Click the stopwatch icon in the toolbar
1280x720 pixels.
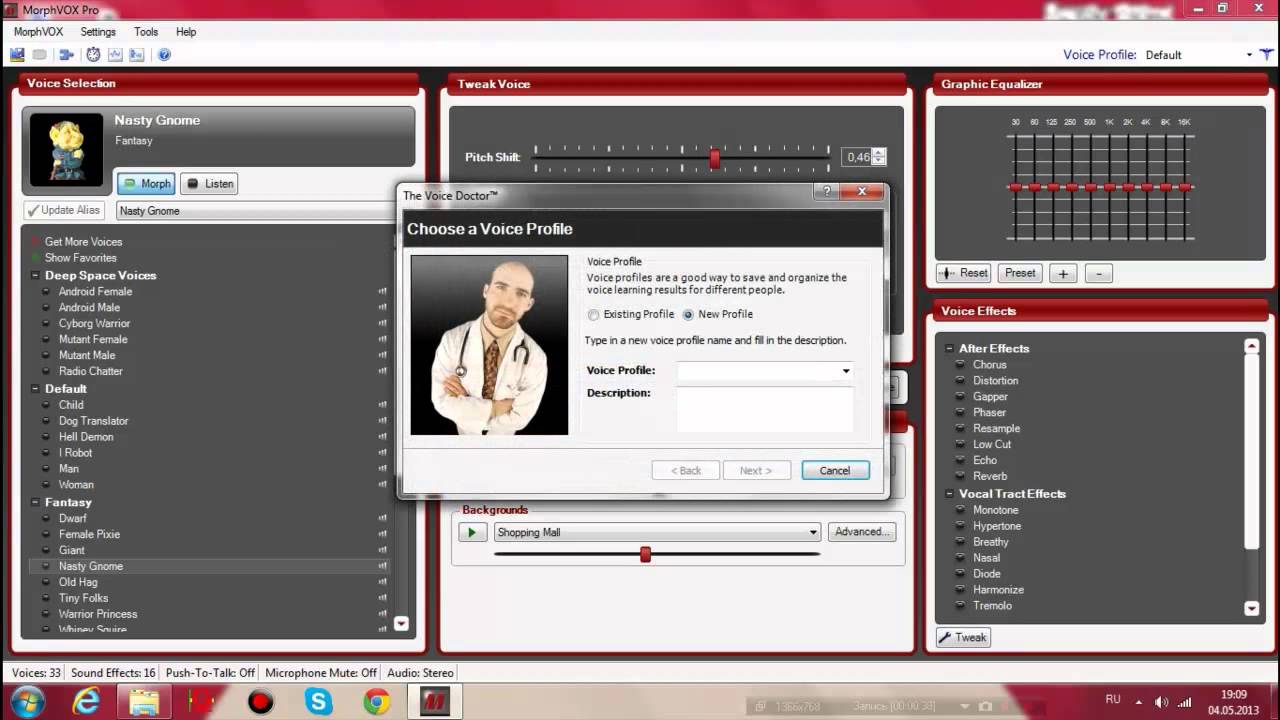[x=93, y=55]
